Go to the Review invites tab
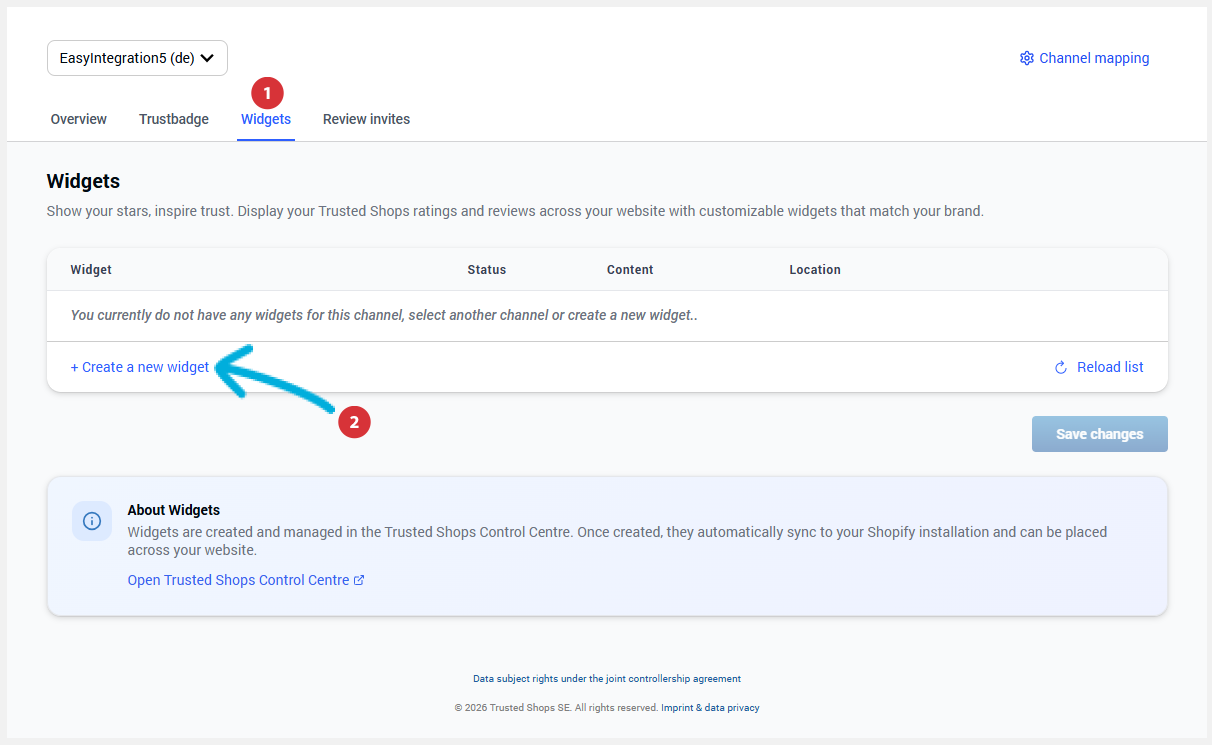This screenshot has height=745, width=1212. (366, 119)
